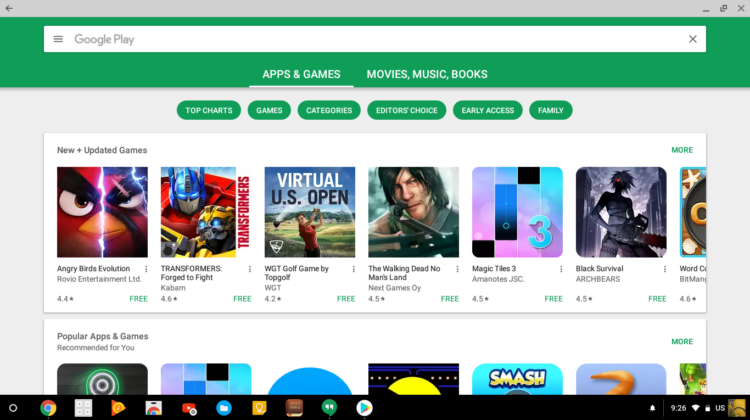Open overflow menu for Angry Birds Evolution

pos(146,269)
